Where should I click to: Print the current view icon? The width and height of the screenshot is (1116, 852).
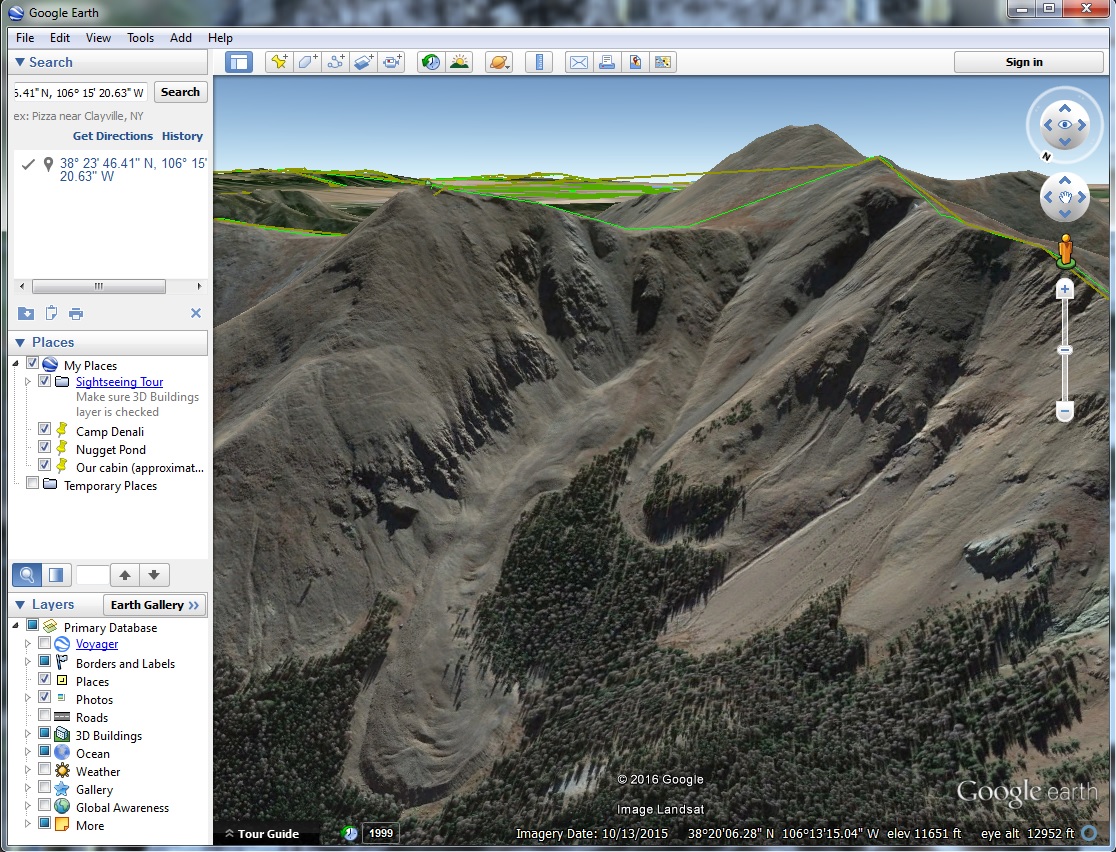[x=606, y=62]
